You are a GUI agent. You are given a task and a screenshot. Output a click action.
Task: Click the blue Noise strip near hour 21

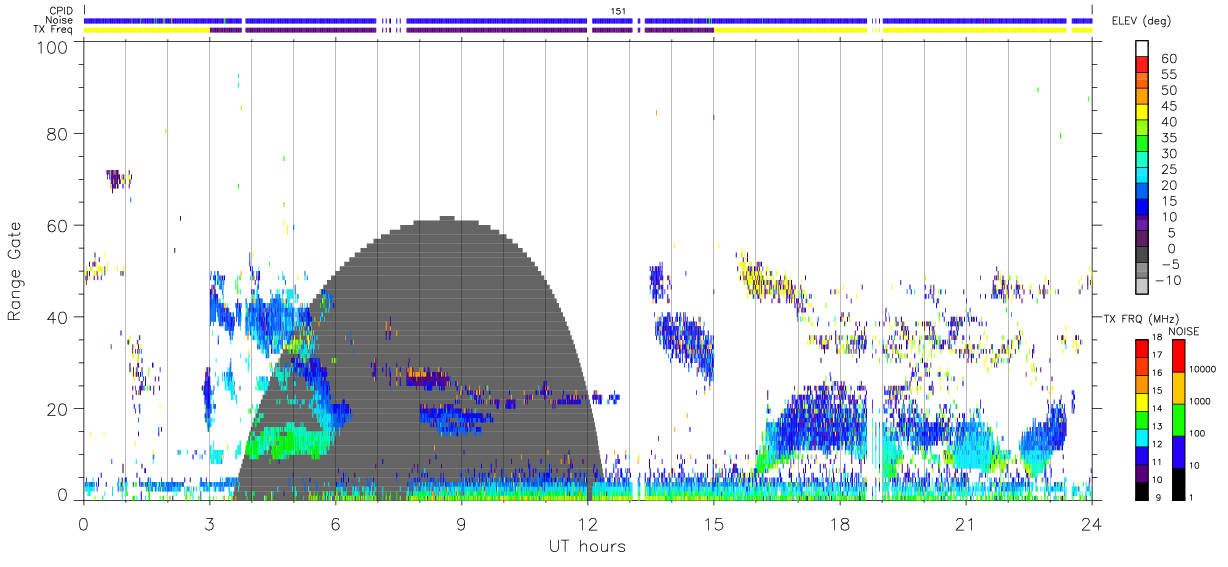975,20
